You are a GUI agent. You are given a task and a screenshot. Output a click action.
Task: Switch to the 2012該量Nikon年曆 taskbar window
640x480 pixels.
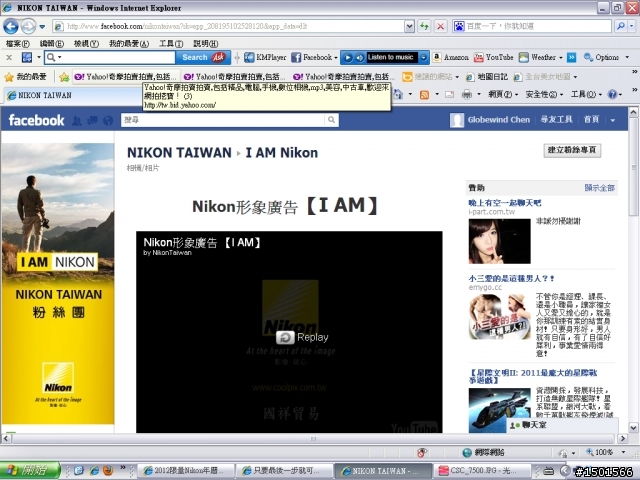[x=186, y=471]
